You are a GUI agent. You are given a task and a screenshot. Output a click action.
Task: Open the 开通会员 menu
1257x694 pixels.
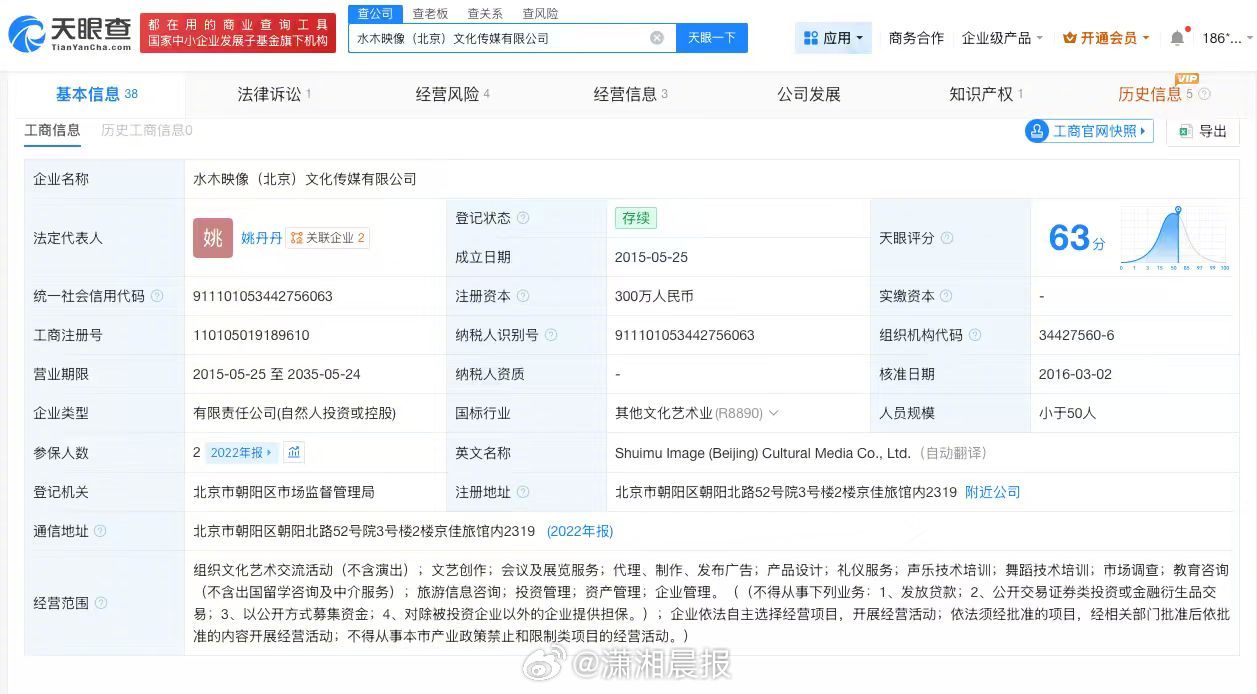coord(1106,38)
